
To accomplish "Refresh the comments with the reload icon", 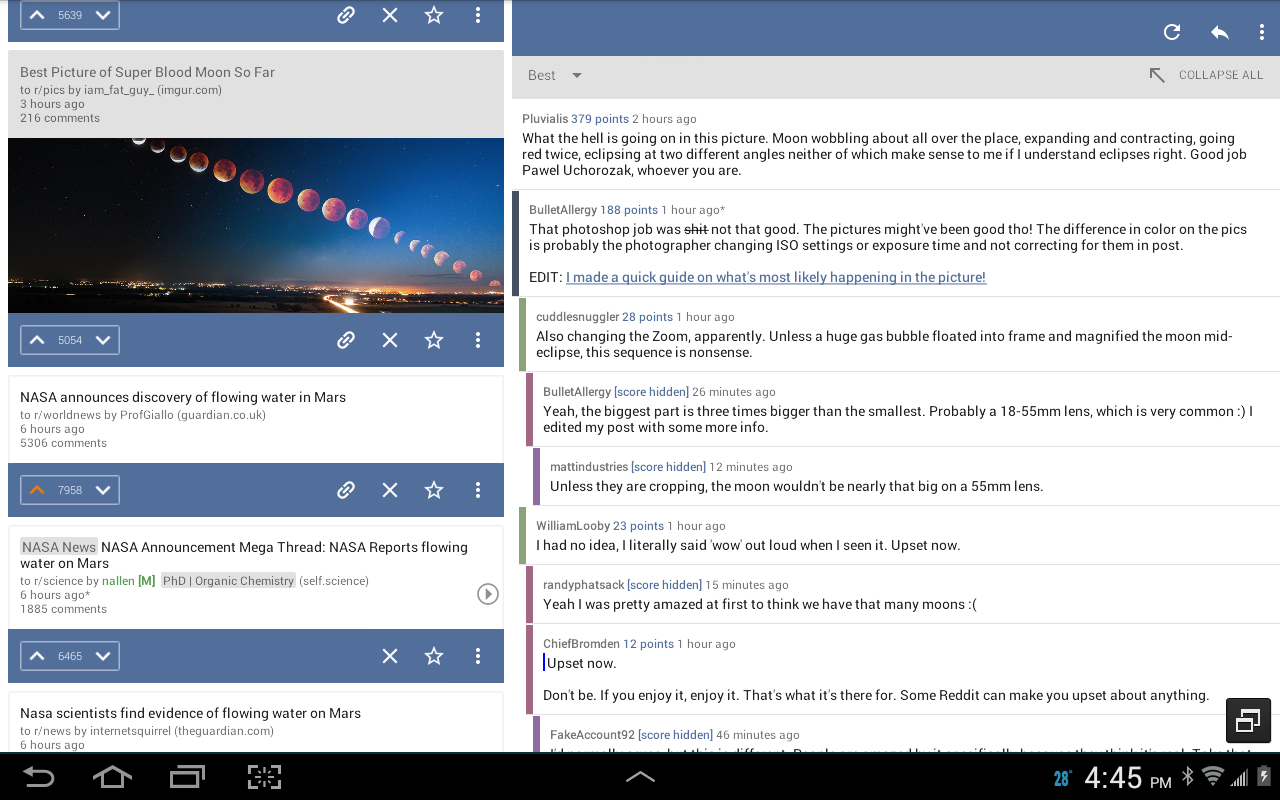I will click(1172, 32).
